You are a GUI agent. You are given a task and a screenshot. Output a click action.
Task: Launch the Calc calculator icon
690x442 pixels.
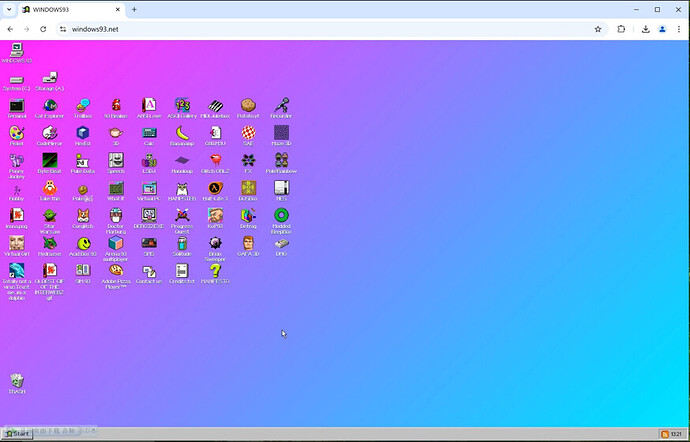[x=149, y=133]
